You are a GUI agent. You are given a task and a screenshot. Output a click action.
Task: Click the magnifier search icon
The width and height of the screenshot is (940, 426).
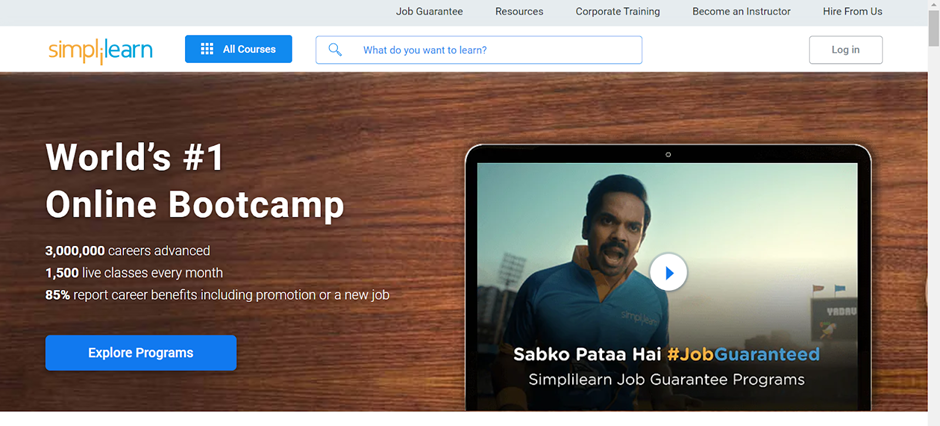(x=335, y=50)
